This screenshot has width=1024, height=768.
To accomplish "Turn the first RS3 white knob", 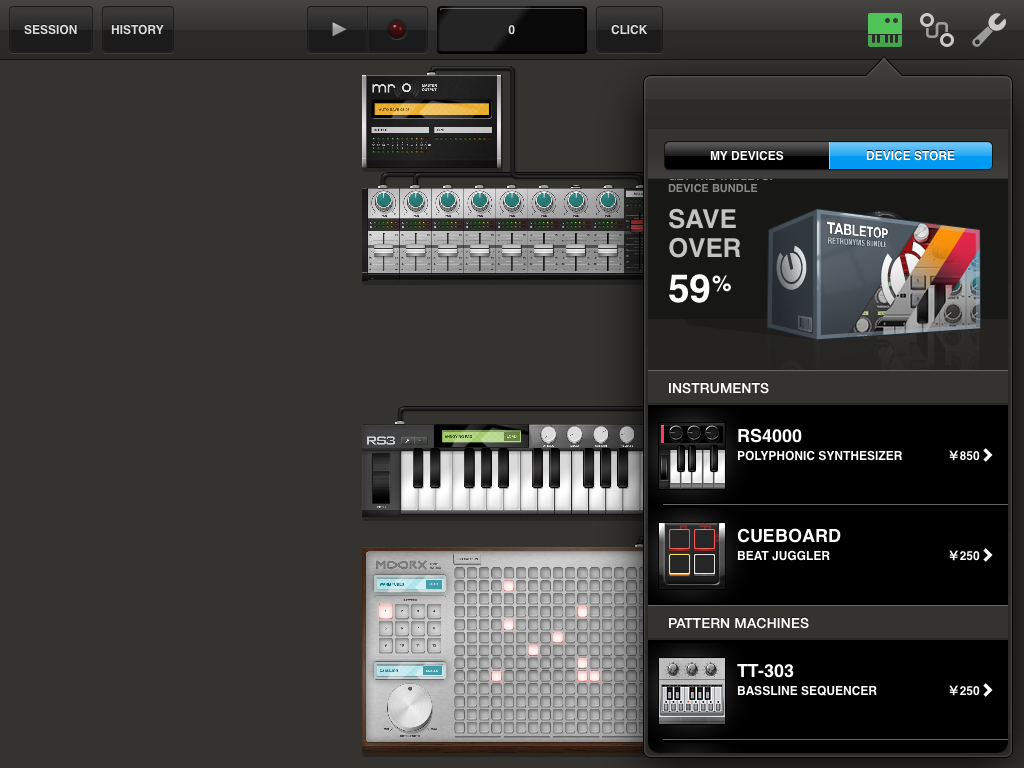I will point(549,434).
